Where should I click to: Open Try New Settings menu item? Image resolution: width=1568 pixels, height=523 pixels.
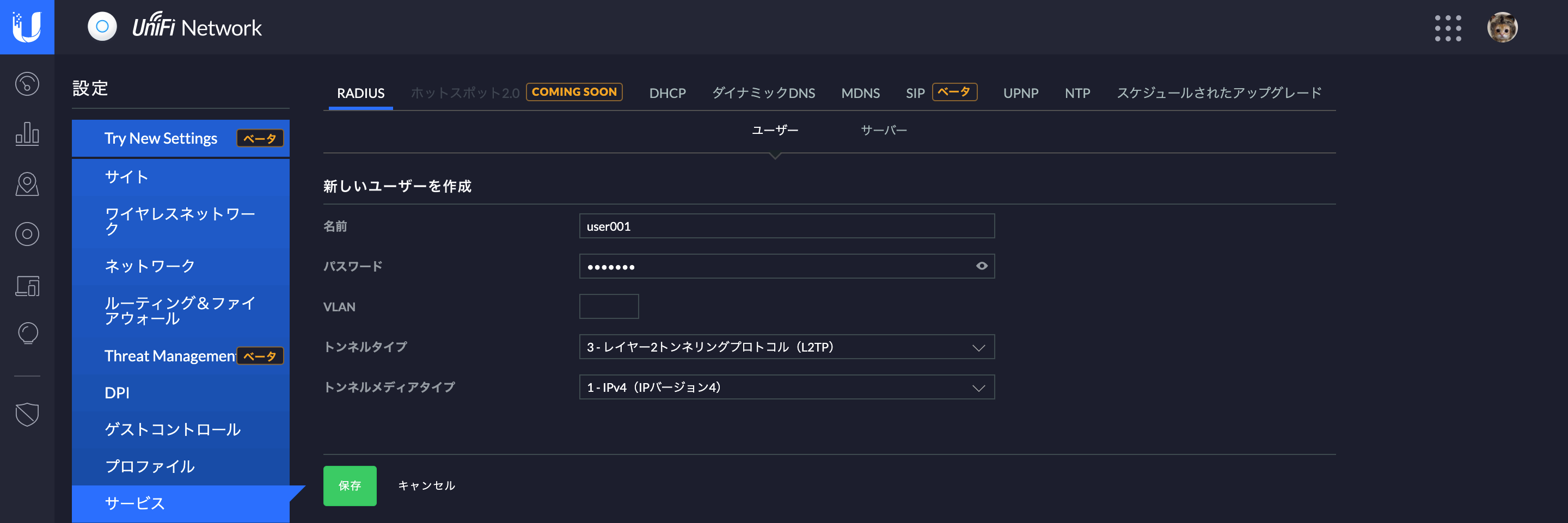[180, 138]
